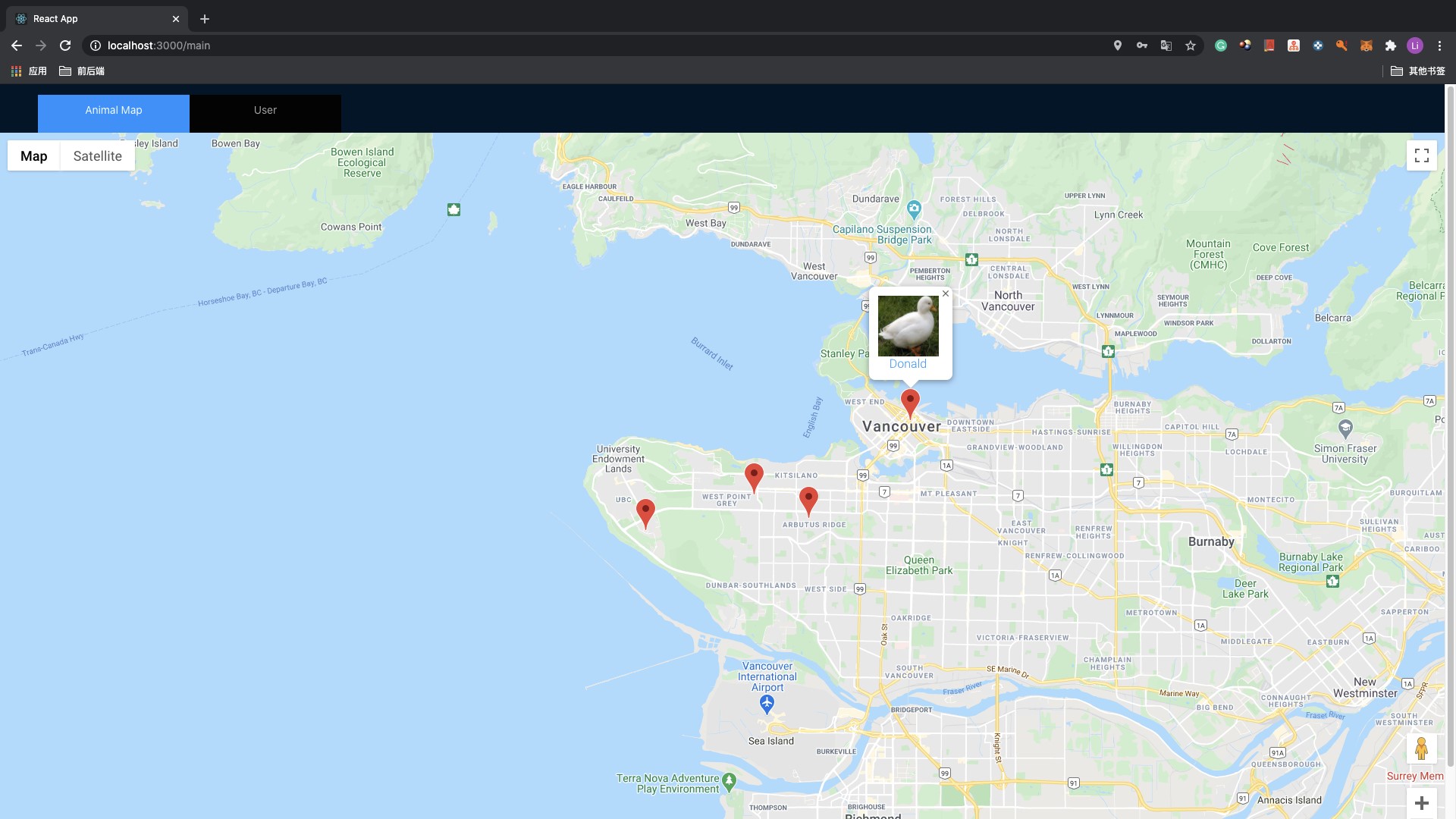The height and width of the screenshot is (819, 1456).
Task: Click the duck photo thumbnail
Action: click(x=908, y=325)
